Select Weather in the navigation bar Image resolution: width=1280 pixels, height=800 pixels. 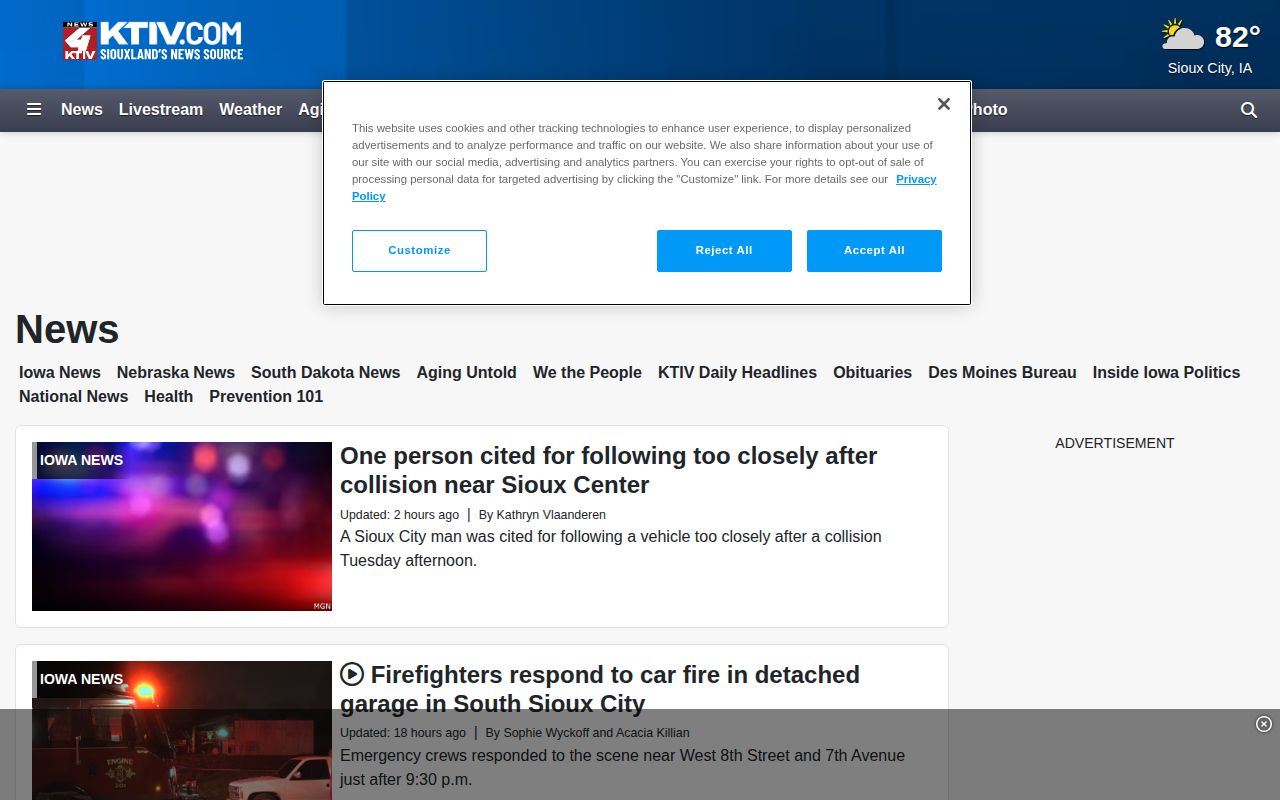click(x=250, y=110)
